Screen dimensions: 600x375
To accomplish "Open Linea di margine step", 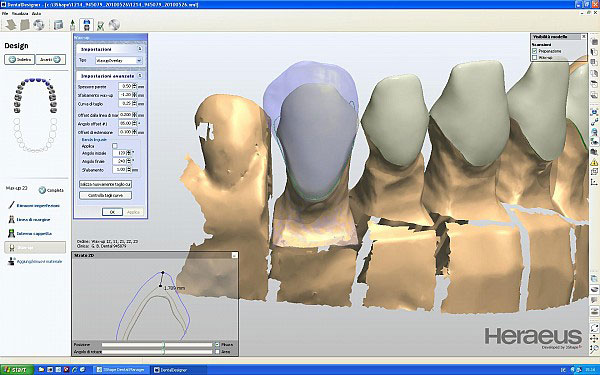I will 29,220.
